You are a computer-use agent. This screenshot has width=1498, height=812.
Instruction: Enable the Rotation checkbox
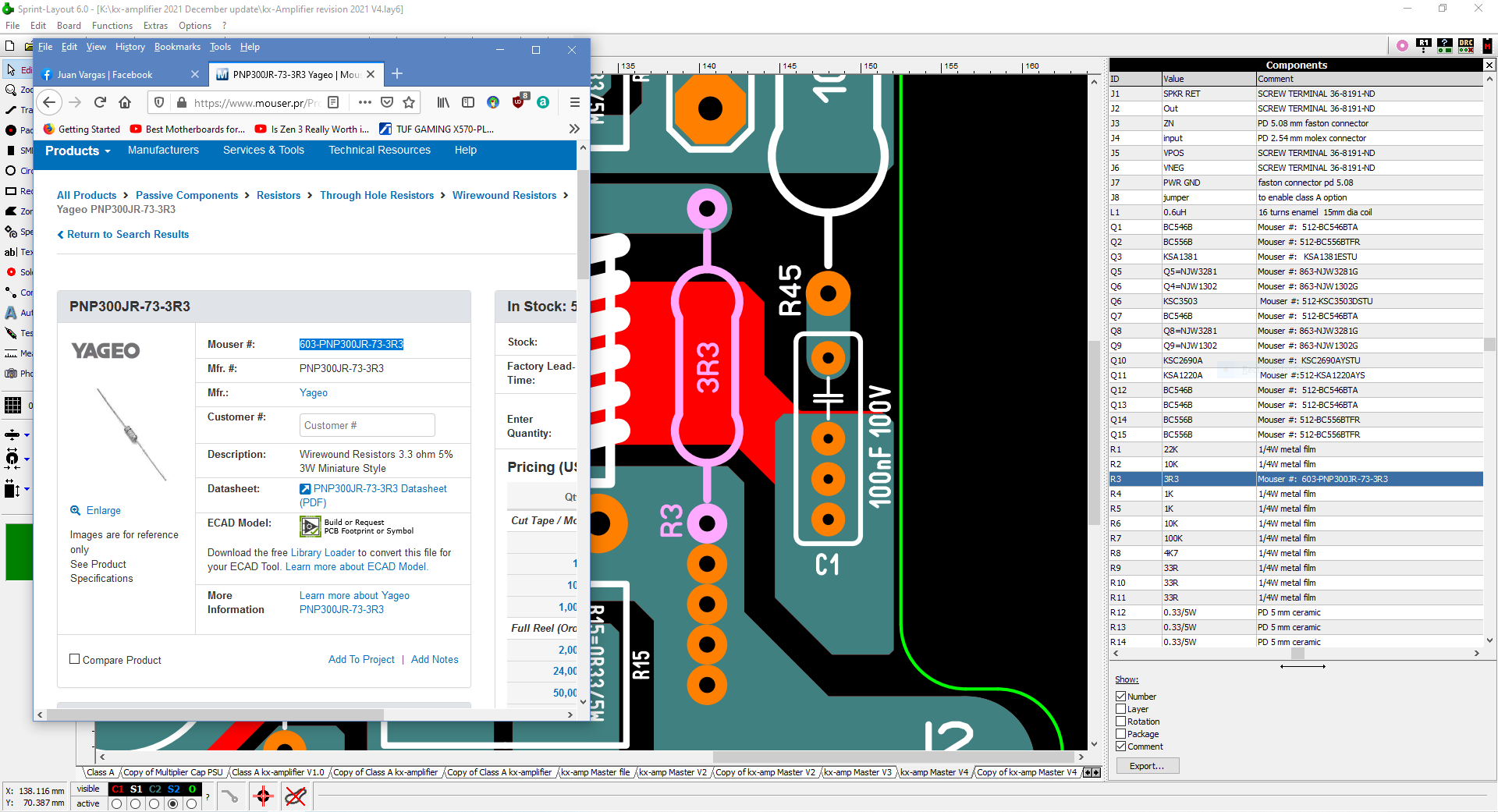click(x=1120, y=722)
